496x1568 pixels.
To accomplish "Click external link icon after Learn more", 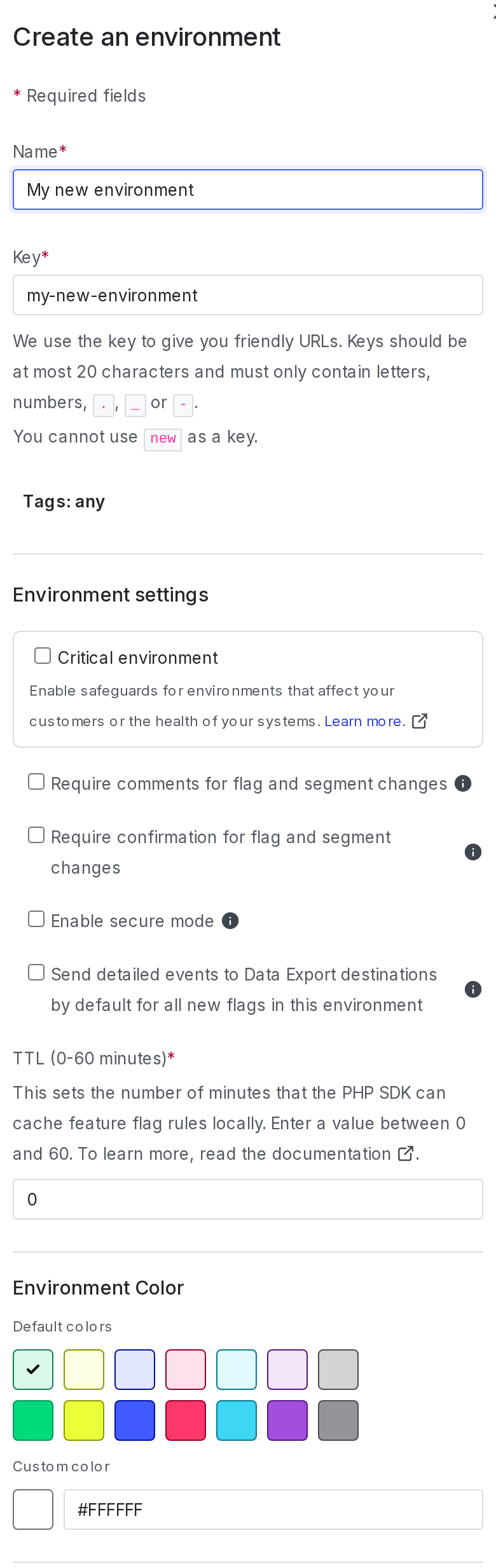I will pyautogui.click(x=420, y=721).
